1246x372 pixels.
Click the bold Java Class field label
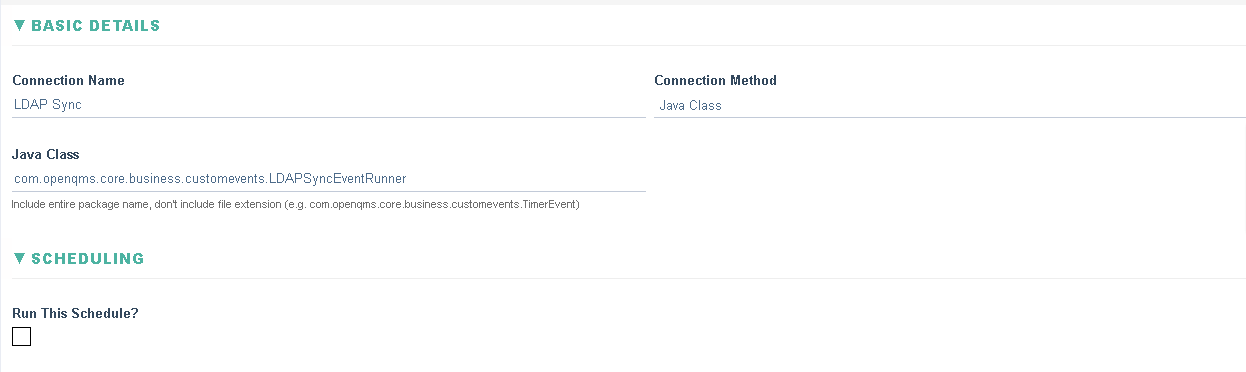(x=46, y=154)
